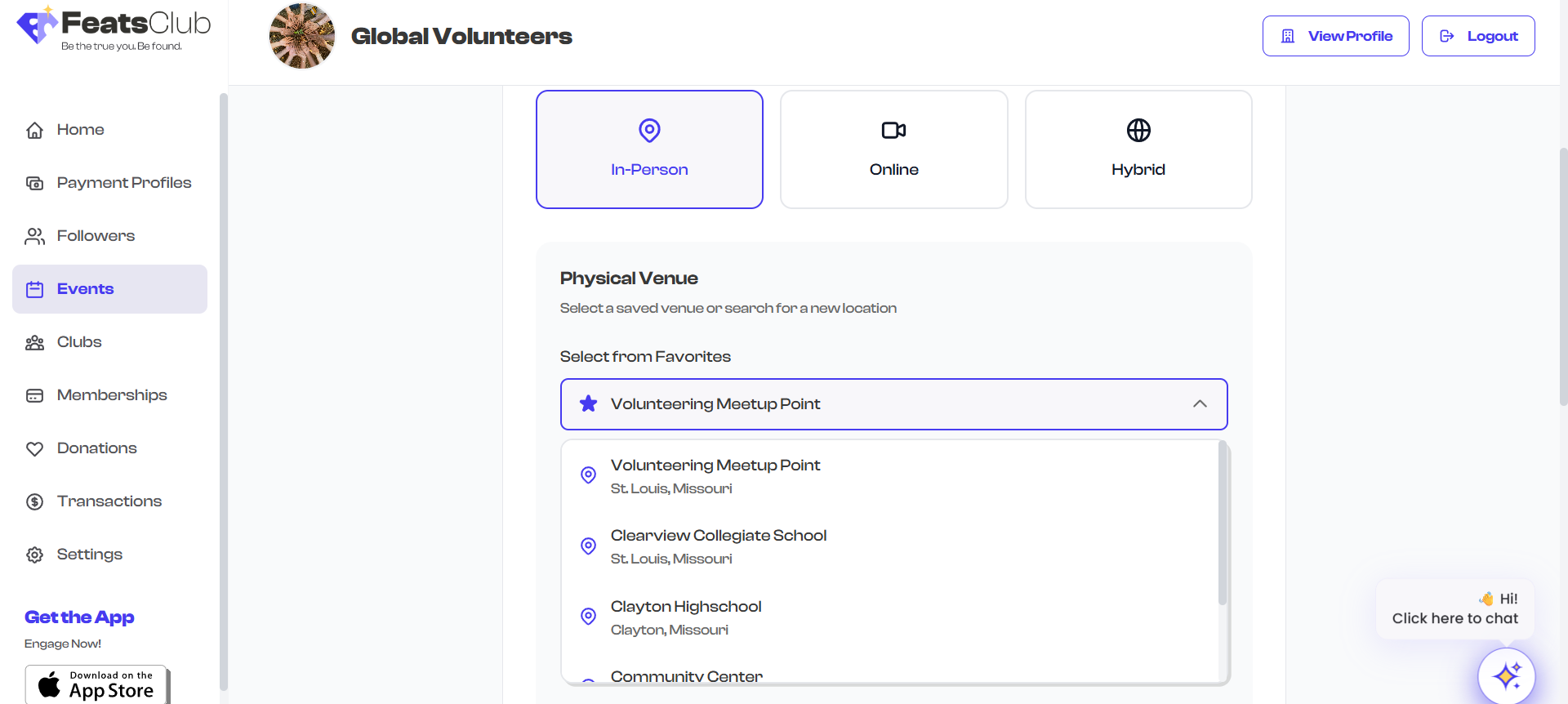Navigate to Memberships

pos(109,395)
